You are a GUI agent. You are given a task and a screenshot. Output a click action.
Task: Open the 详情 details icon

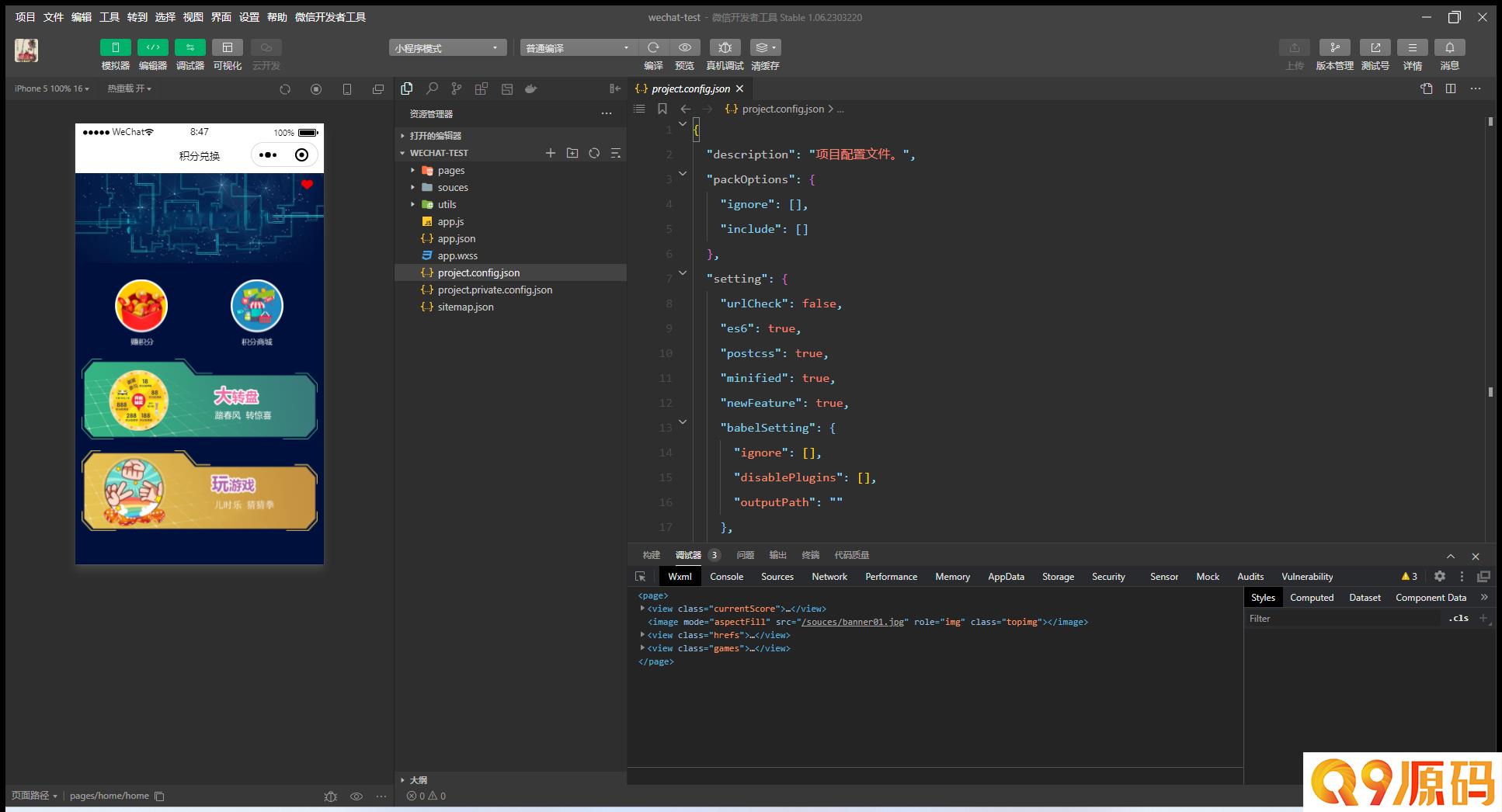pyautogui.click(x=1412, y=47)
